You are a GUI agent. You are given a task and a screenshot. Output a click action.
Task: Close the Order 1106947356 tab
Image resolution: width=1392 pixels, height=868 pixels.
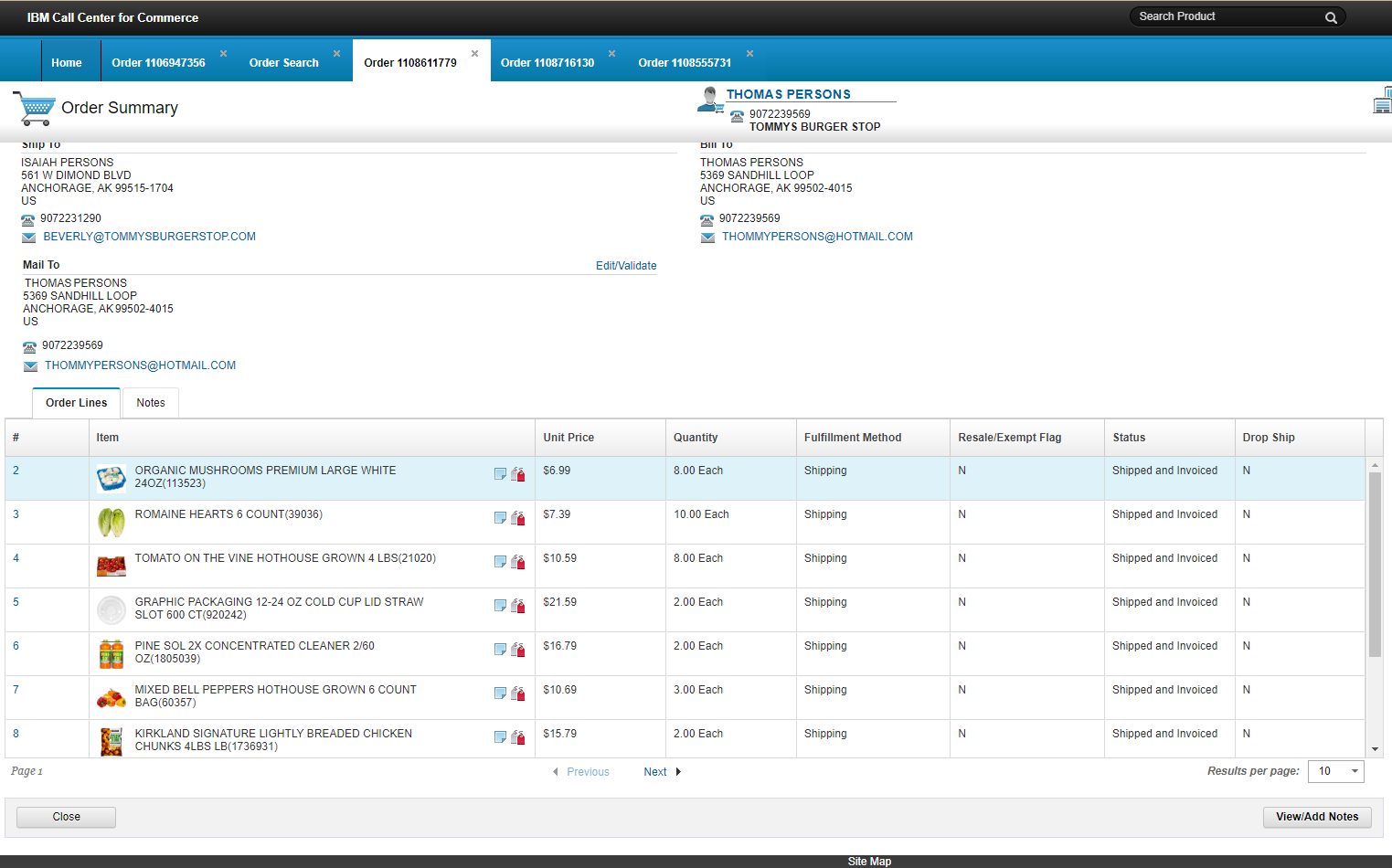223,54
